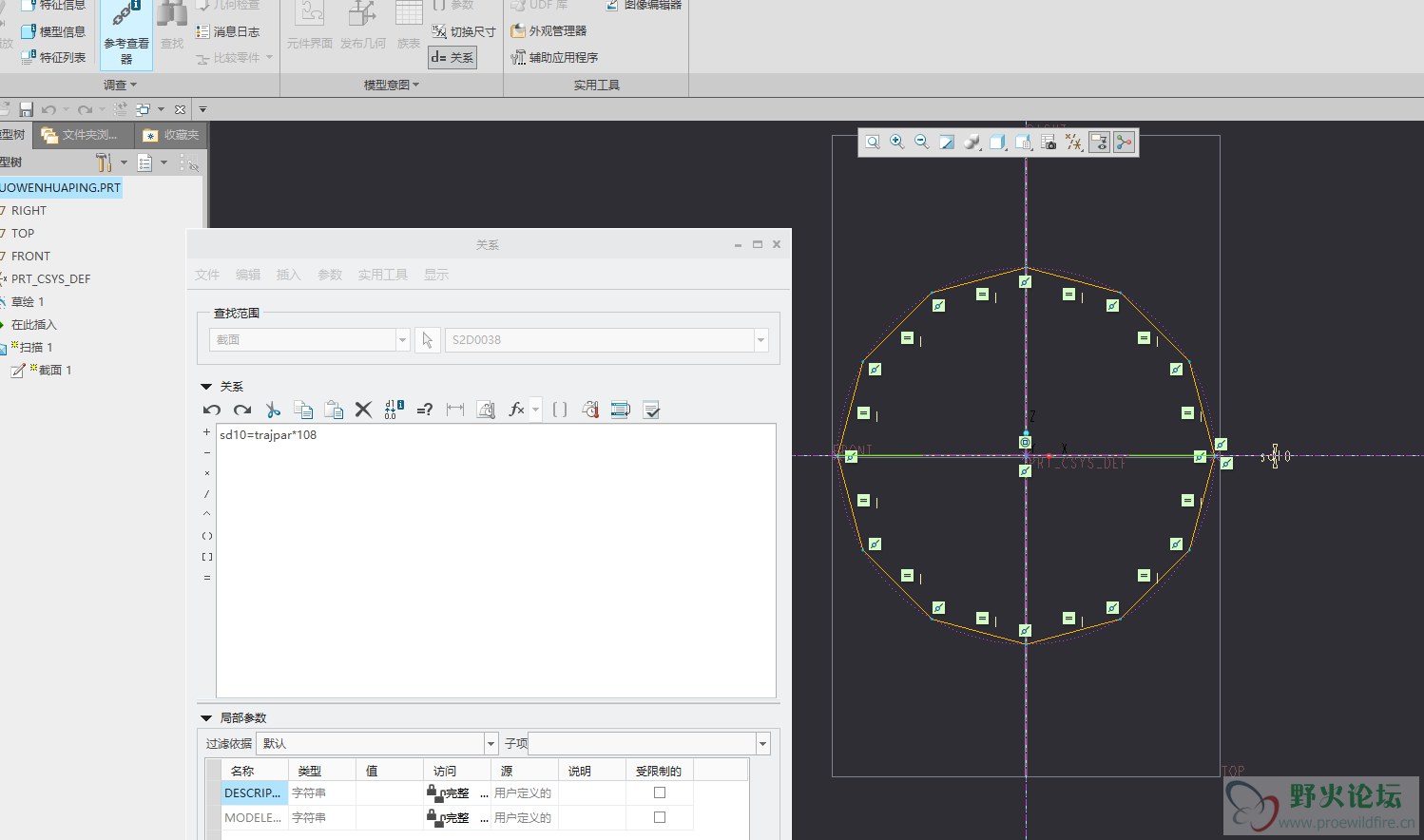Viewport: 1424px width, 840px height.
Task: Insert the caret ^ operator from side bar
Action: click(207, 514)
